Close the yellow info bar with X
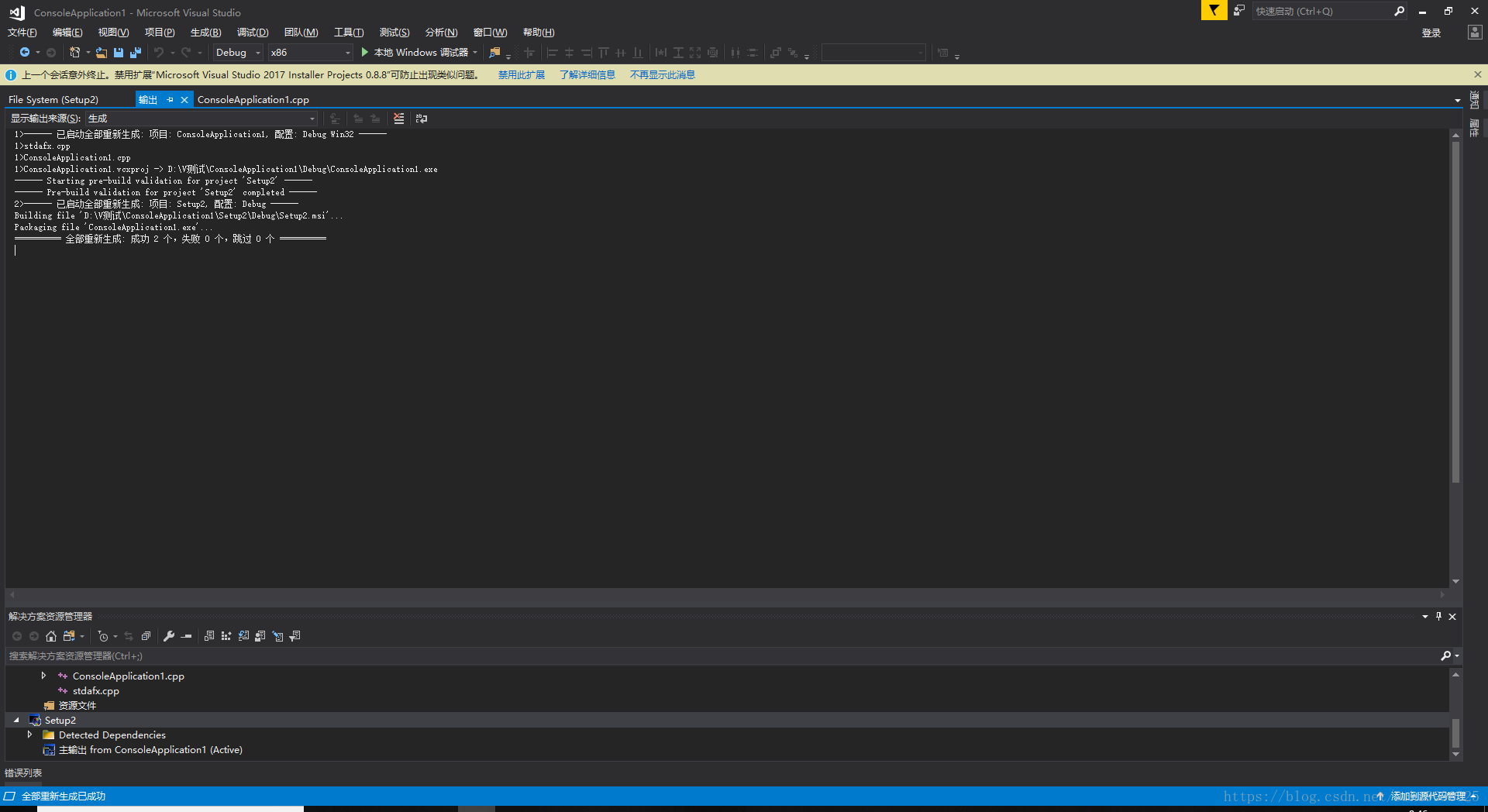The width and height of the screenshot is (1488, 812). [1477, 74]
